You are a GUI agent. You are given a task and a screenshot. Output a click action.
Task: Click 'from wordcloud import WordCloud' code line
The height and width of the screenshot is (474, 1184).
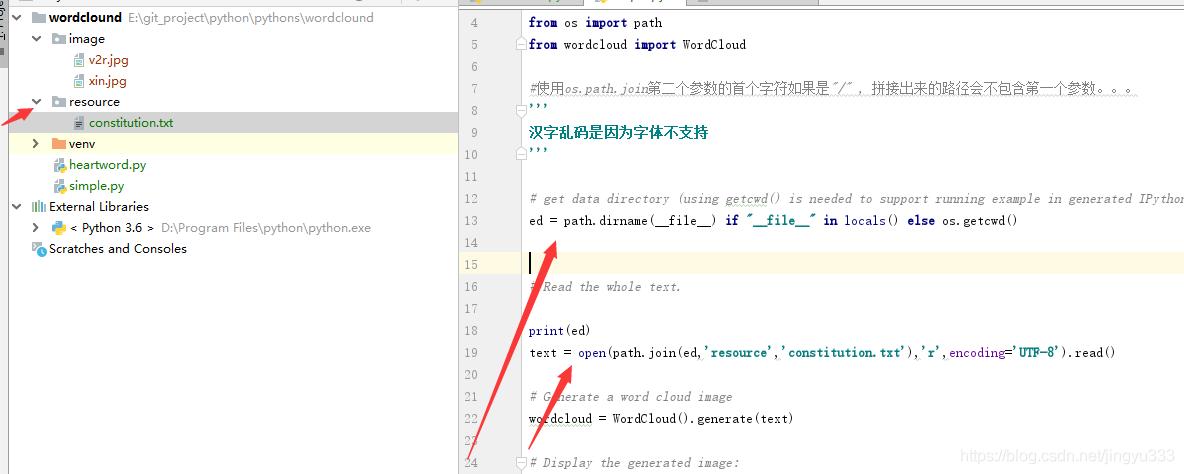pyautogui.click(x=637, y=45)
